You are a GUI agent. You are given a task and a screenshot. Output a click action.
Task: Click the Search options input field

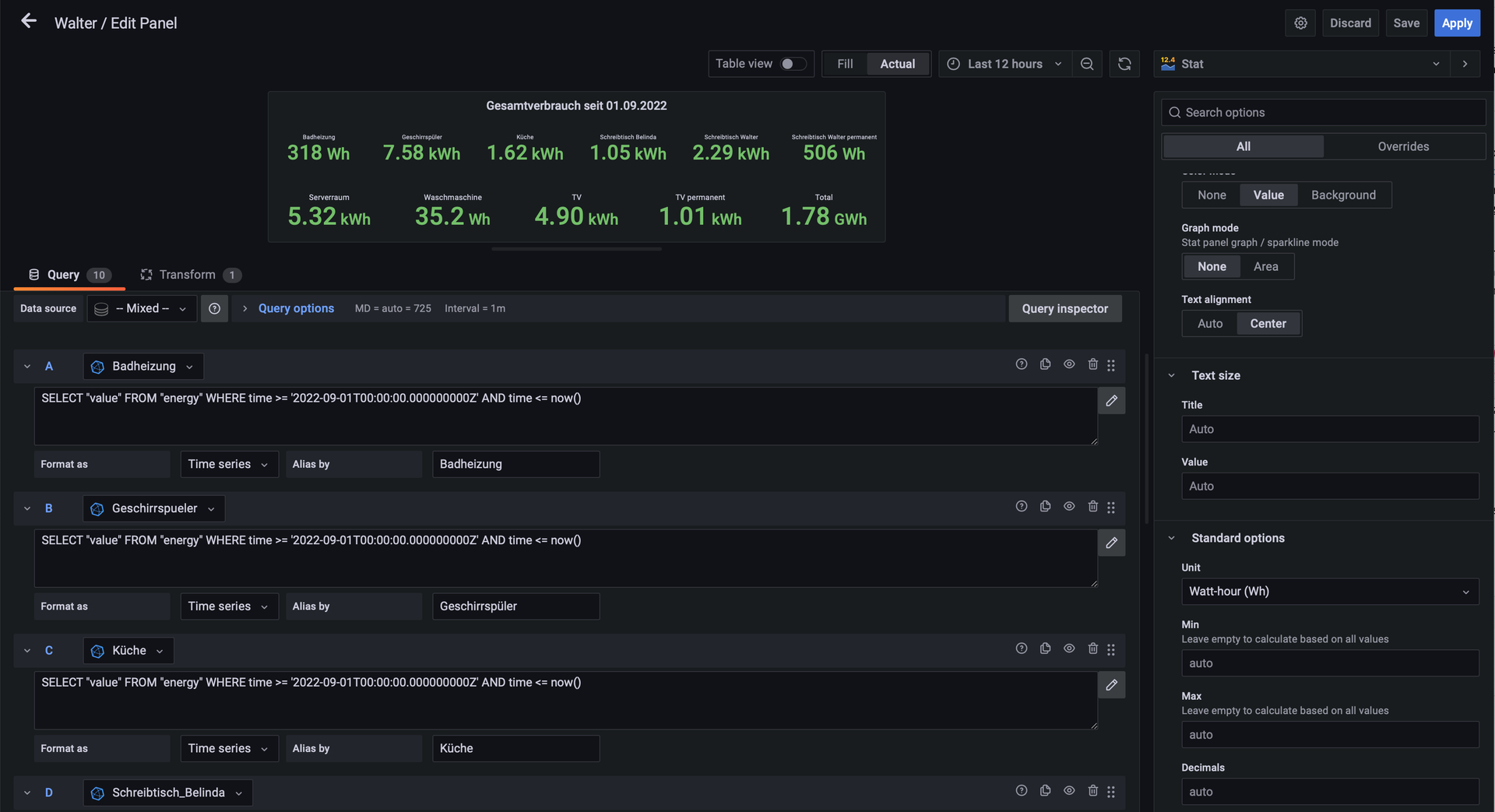pyautogui.click(x=1330, y=113)
